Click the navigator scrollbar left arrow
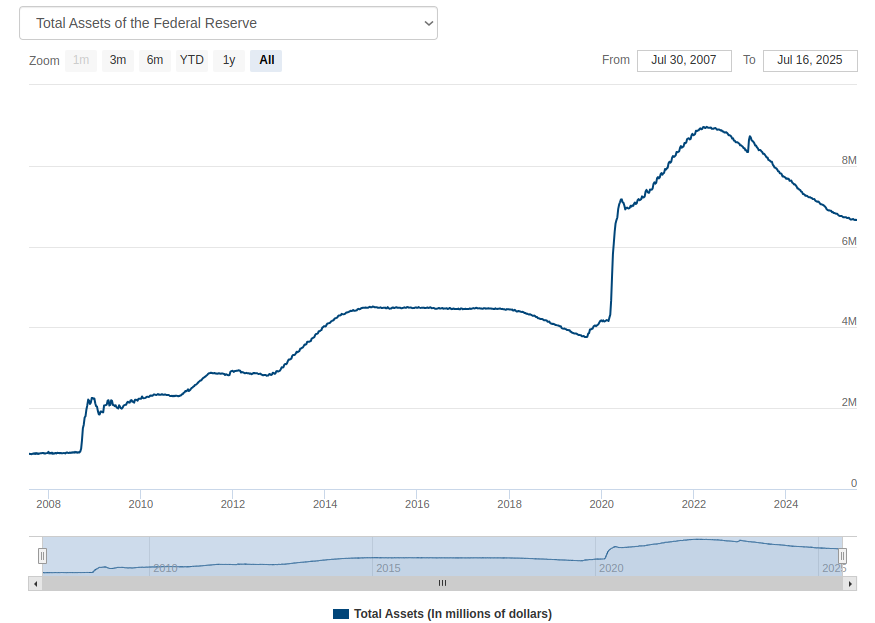Image resolution: width=875 pixels, height=623 pixels. [x=35, y=583]
